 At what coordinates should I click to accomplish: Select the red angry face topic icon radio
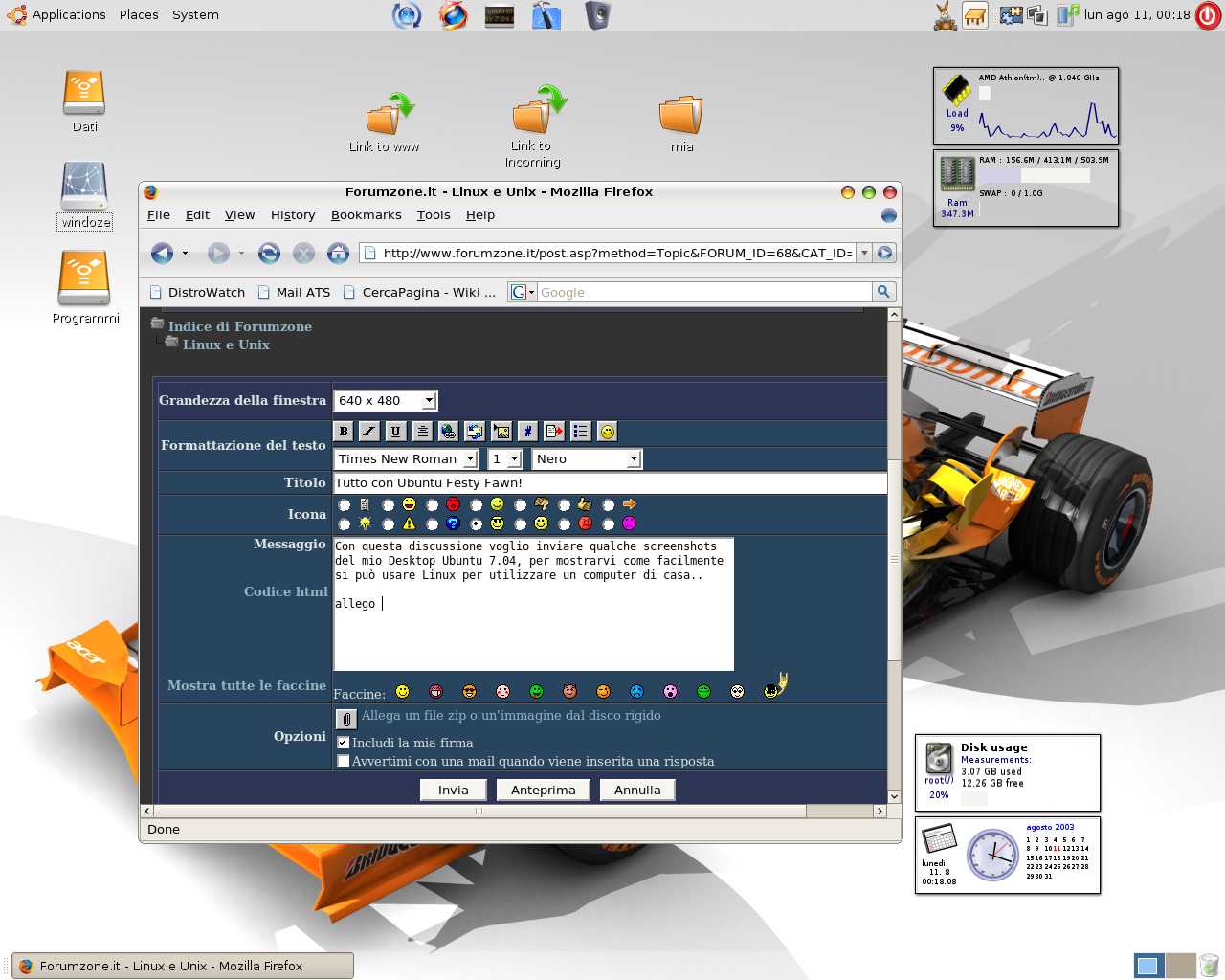pos(433,505)
